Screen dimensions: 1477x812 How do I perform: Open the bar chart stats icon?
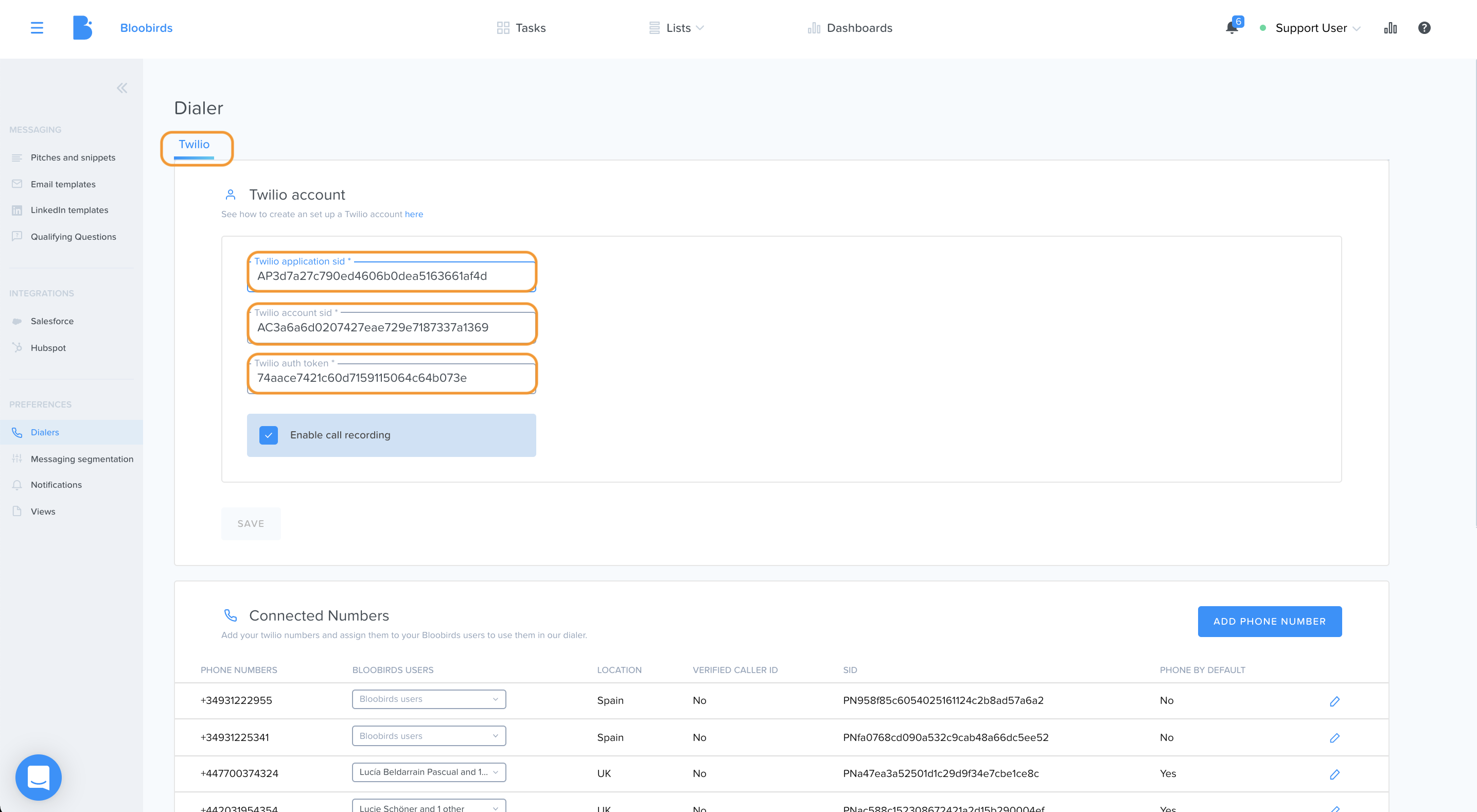[x=1391, y=27]
